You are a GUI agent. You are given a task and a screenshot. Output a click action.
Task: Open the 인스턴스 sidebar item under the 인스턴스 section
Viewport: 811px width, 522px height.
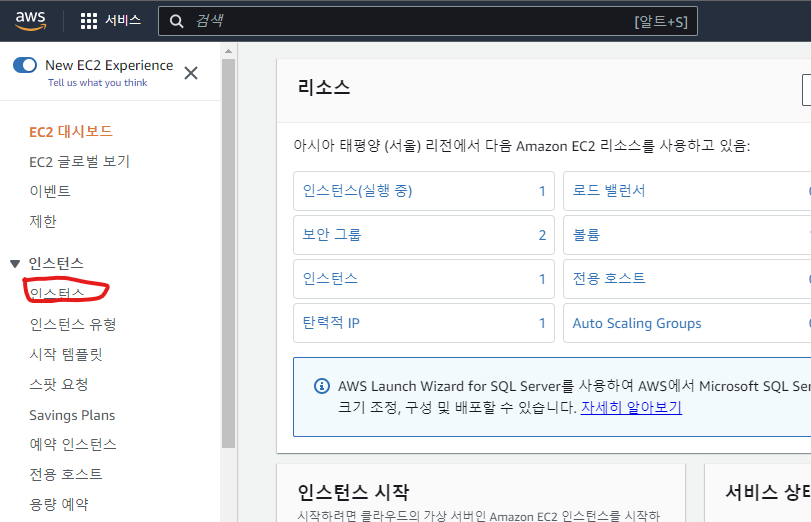click(x=56, y=293)
